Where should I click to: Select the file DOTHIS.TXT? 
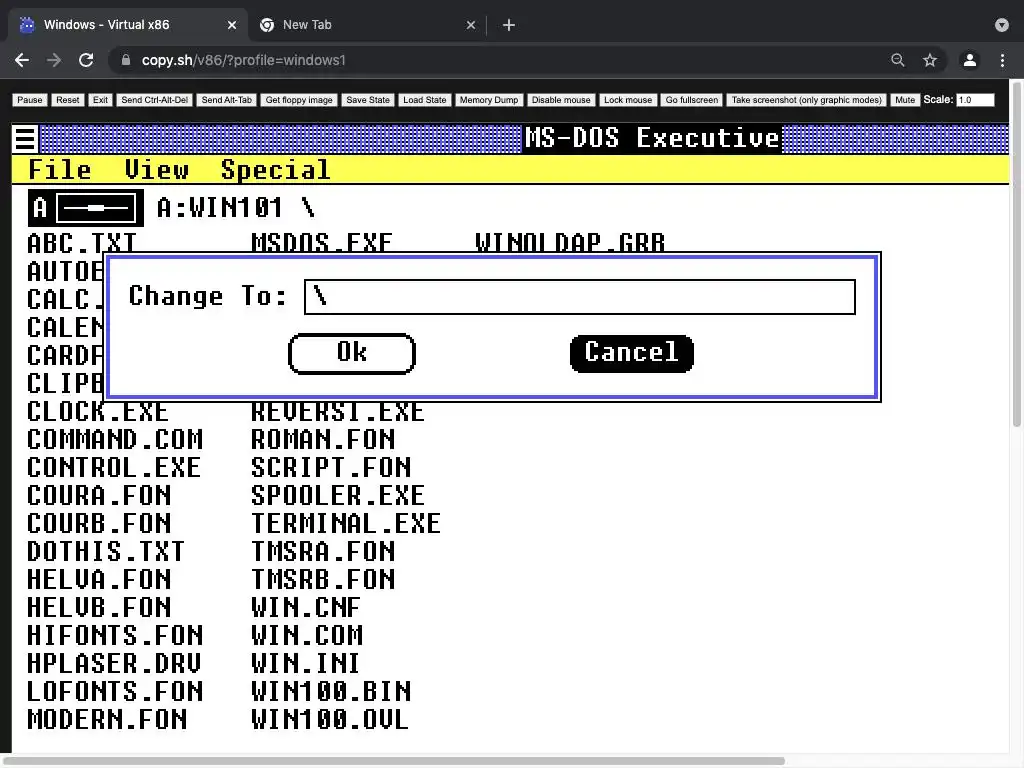click(106, 552)
